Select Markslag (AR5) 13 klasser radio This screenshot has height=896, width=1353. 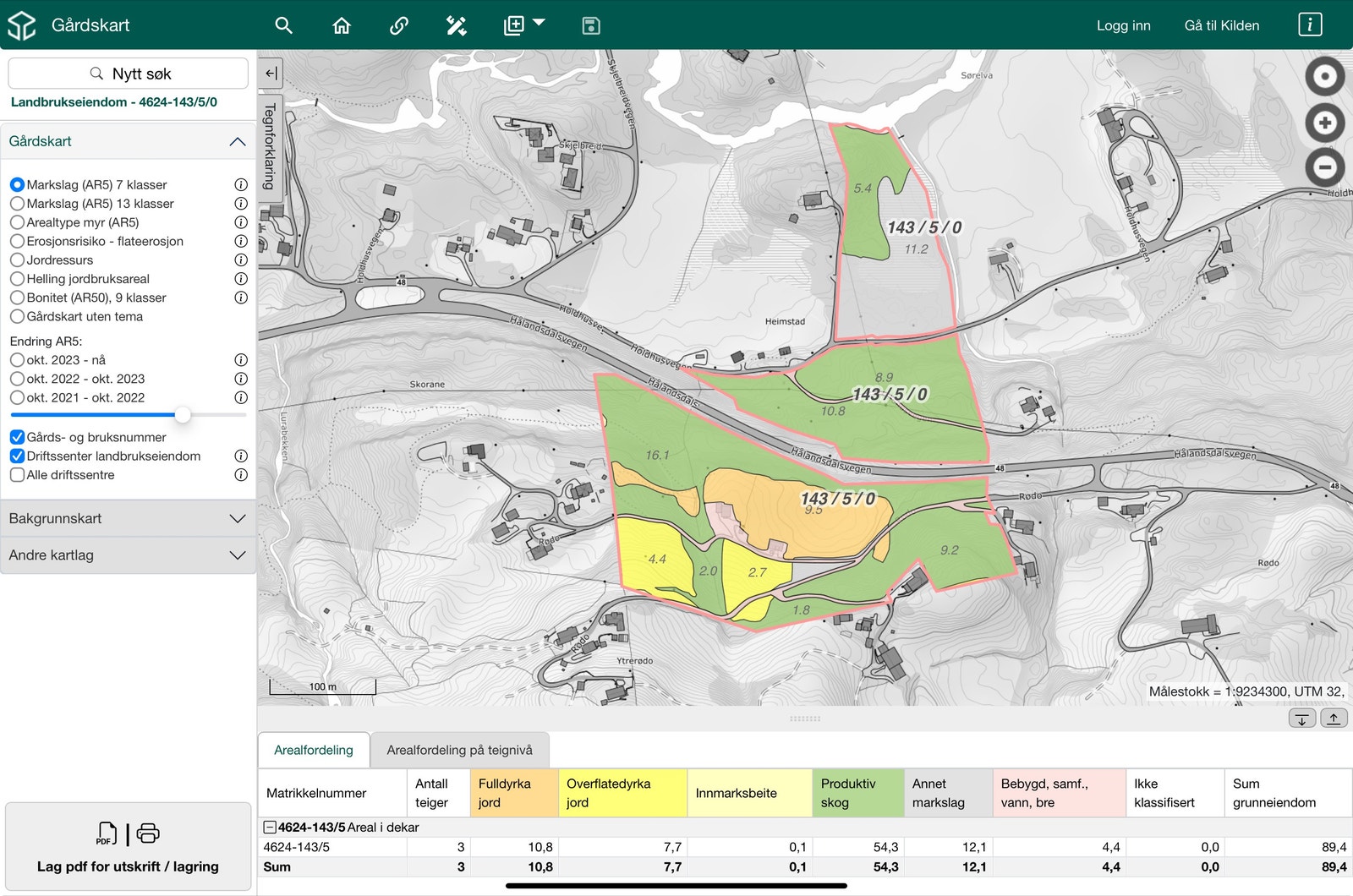coord(17,204)
